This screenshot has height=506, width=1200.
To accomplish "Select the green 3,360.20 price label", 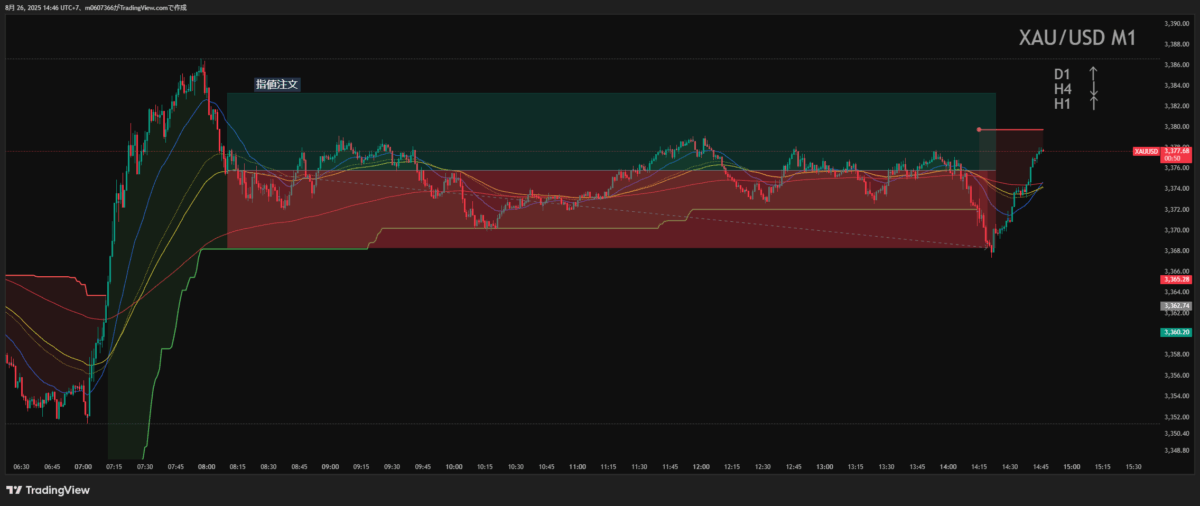I will coord(1176,331).
